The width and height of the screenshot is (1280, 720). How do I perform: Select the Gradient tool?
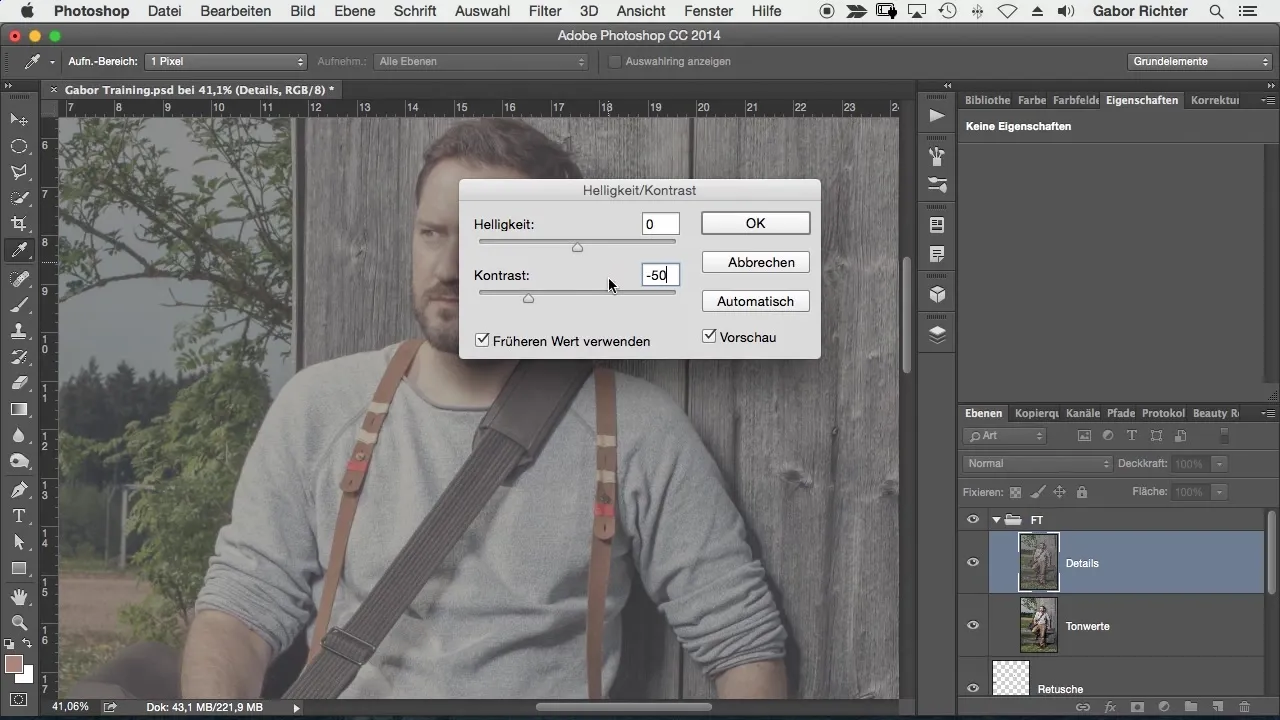pos(19,409)
